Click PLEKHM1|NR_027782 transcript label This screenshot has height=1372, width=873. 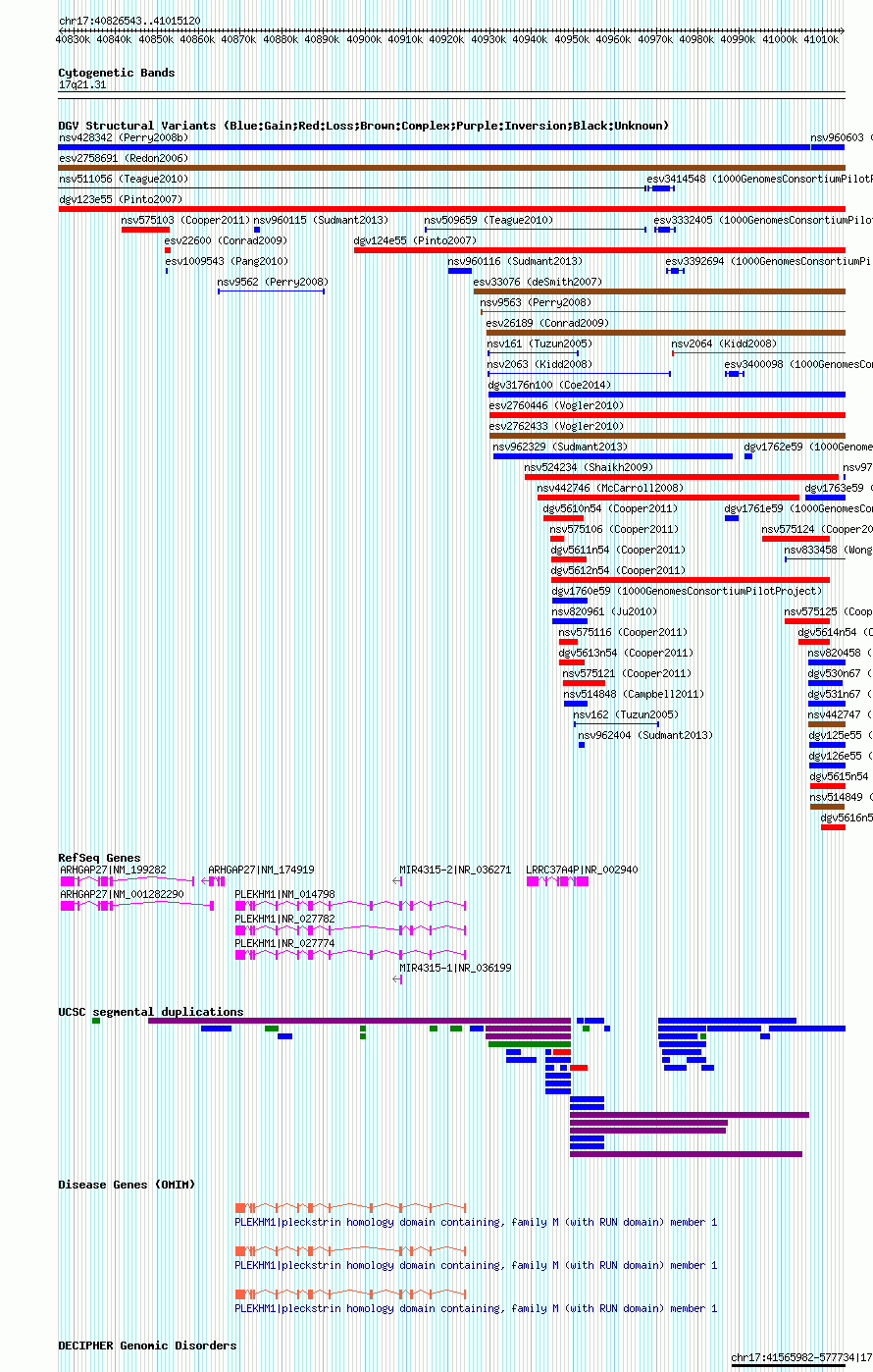tap(284, 920)
